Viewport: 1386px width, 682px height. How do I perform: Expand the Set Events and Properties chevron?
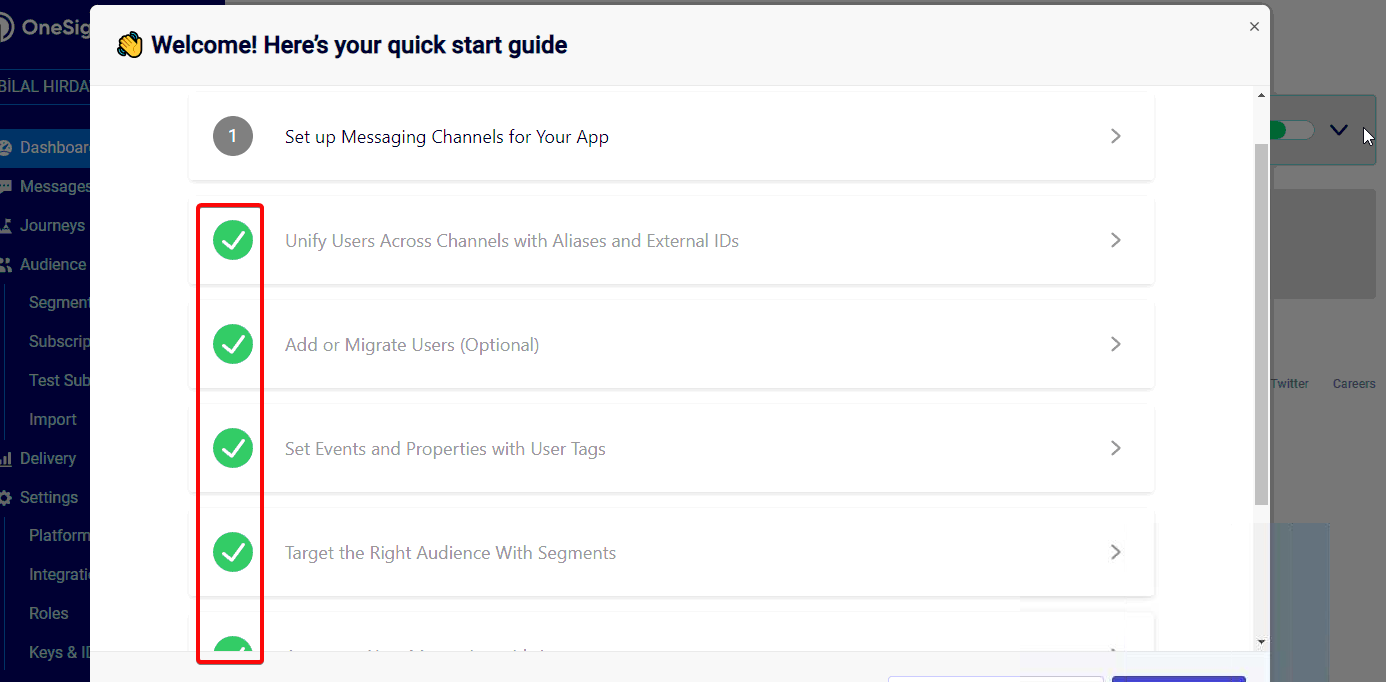pyautogui.click(x=1116, y=448)
